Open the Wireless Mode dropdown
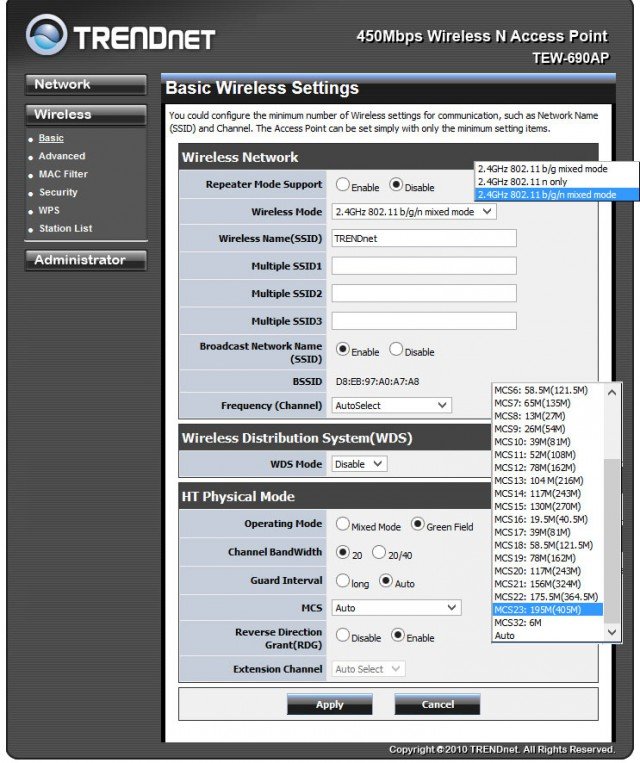 pyautogui.click(x=413, y=212)
